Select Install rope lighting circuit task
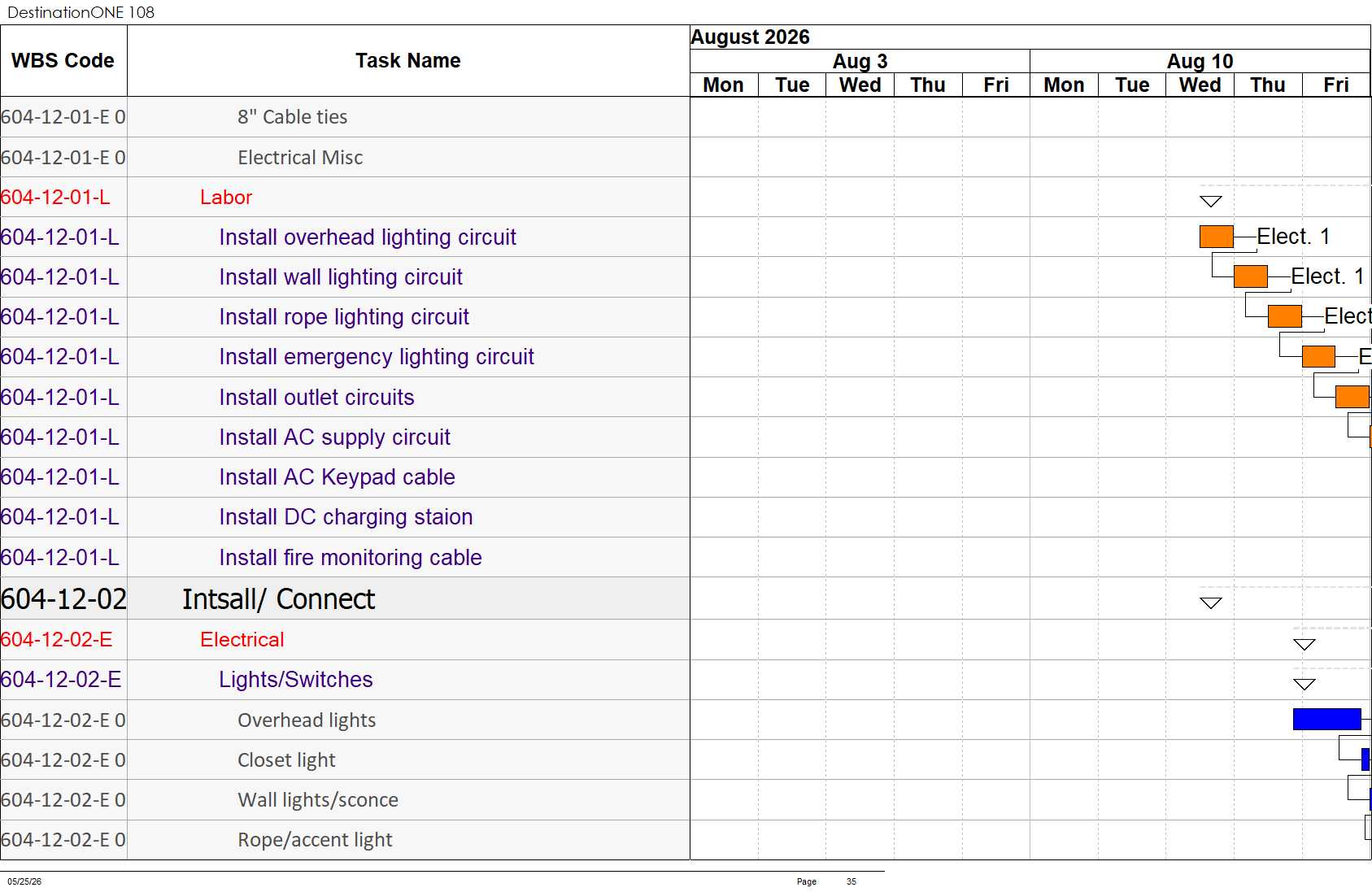1372x892 pixels. (344, 317)
